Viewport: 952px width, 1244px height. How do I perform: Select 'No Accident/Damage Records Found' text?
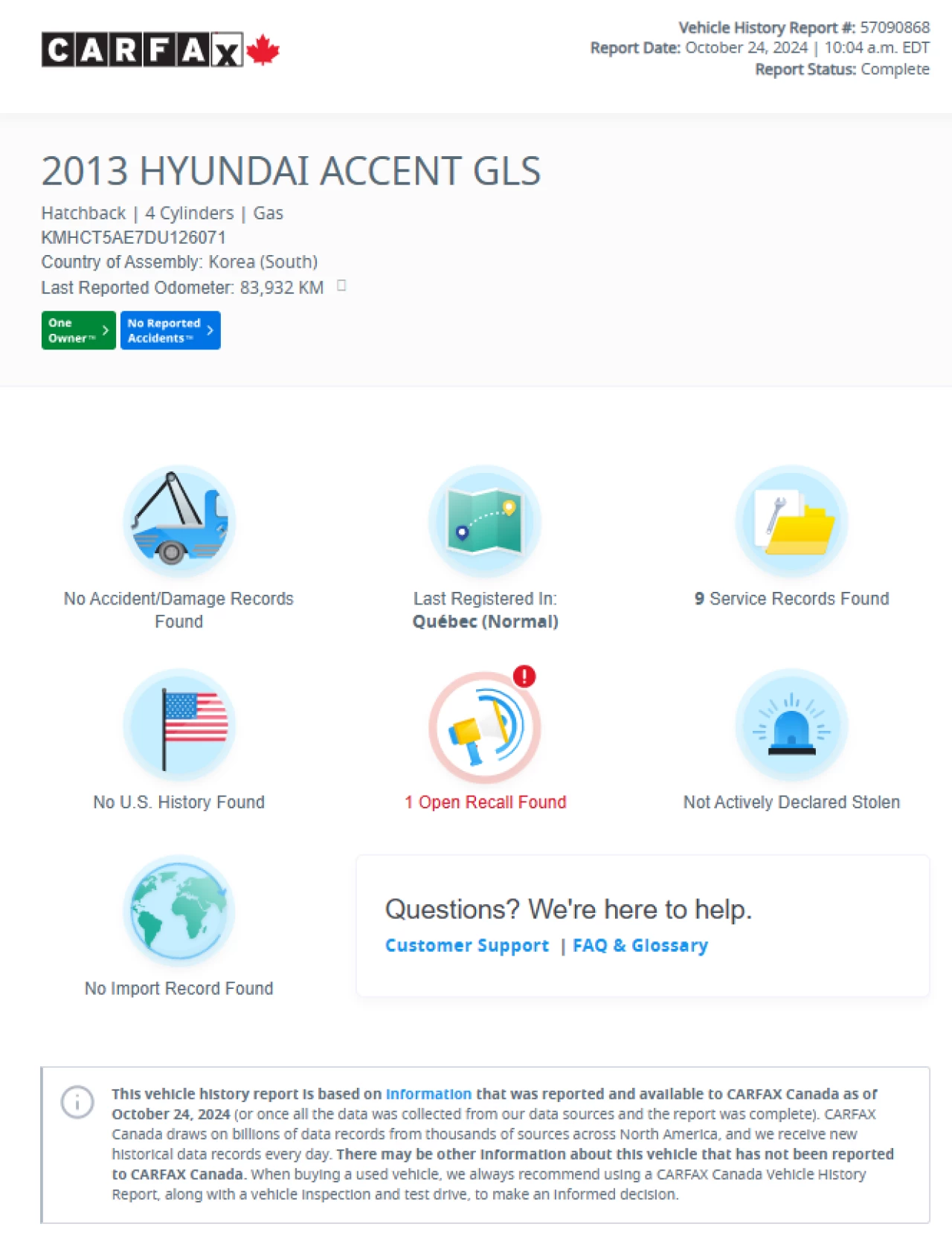(x=178, y=610)
